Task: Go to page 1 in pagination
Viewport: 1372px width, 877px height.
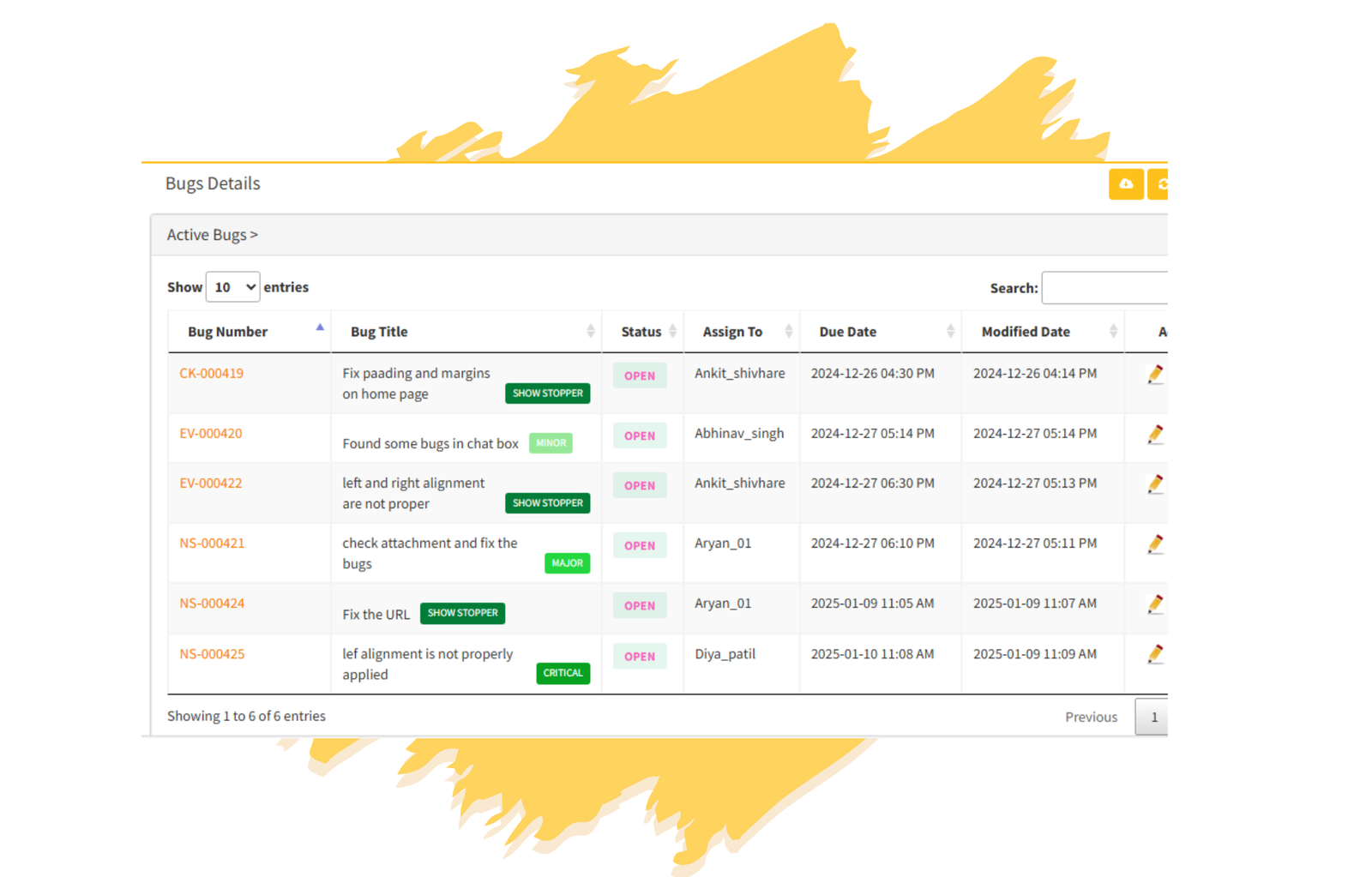Action: [x=1153, y=718]
